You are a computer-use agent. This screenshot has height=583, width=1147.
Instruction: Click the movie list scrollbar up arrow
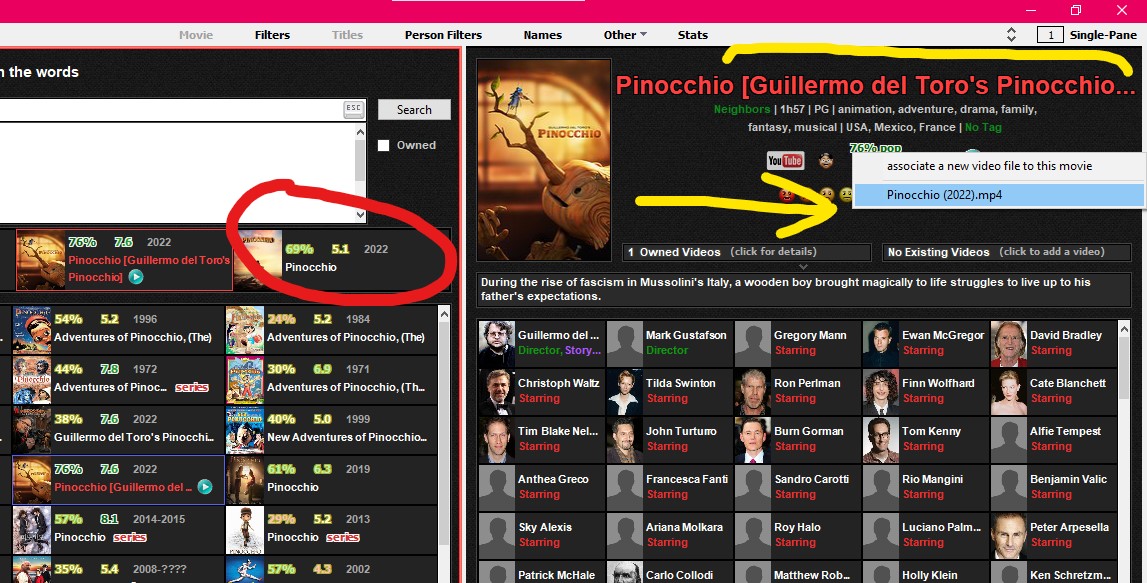pyautogui.click(x=444, y=314)
